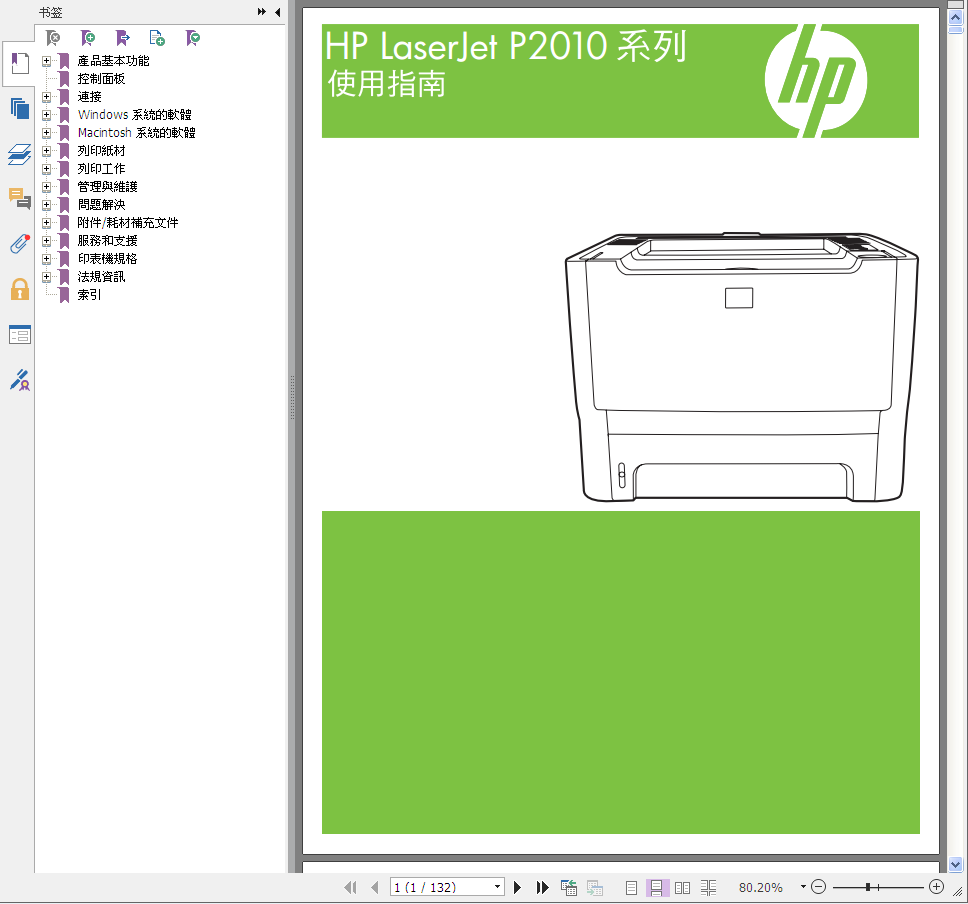Expand the 服務和支援 bookmark
This screenshot has height=904, width=968.
46,241
